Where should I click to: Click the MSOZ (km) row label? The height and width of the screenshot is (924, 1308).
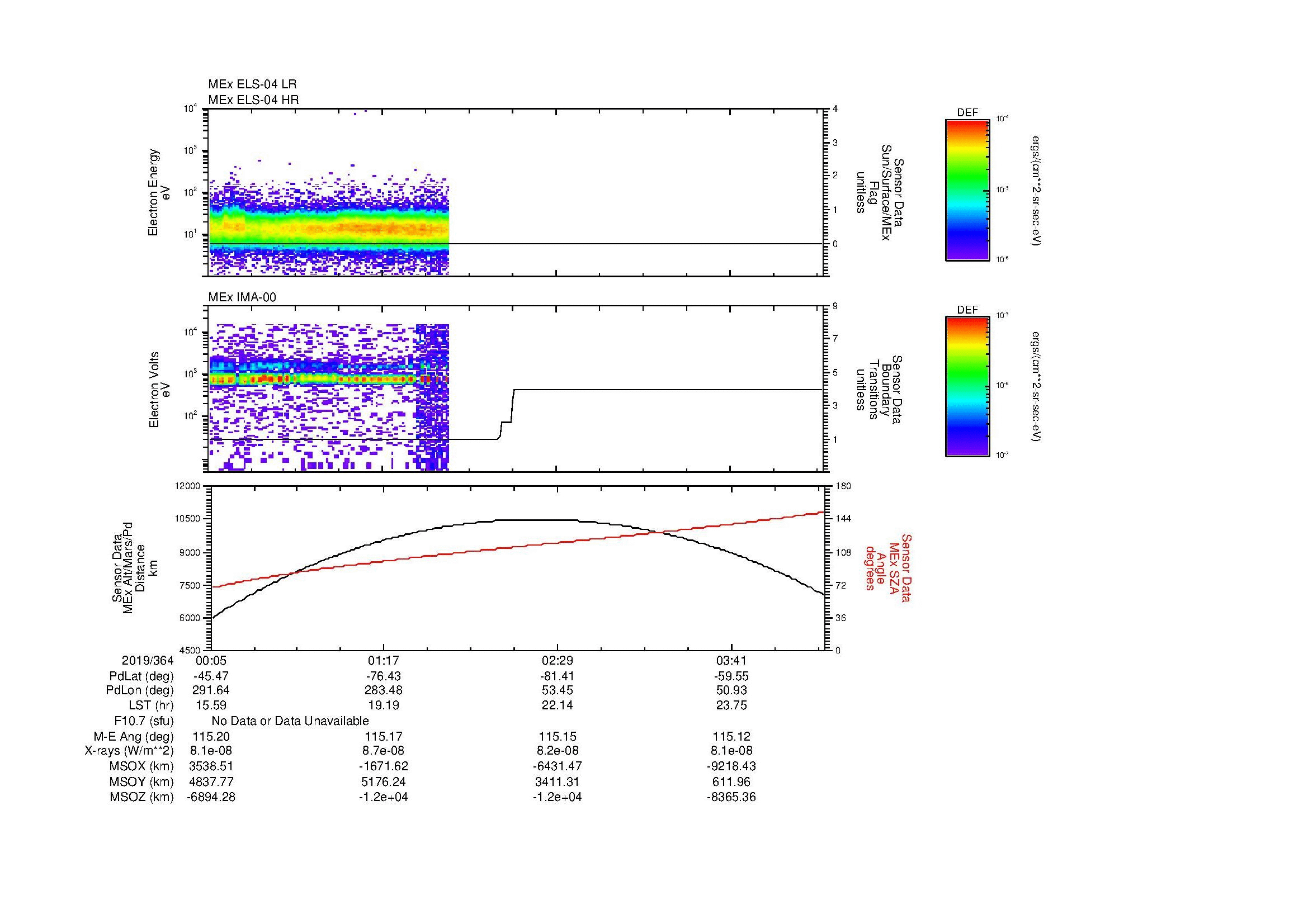[141, 797]
